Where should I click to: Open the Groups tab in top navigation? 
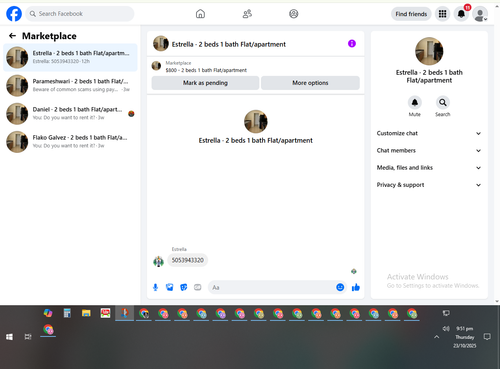click(x=294, y=14)
